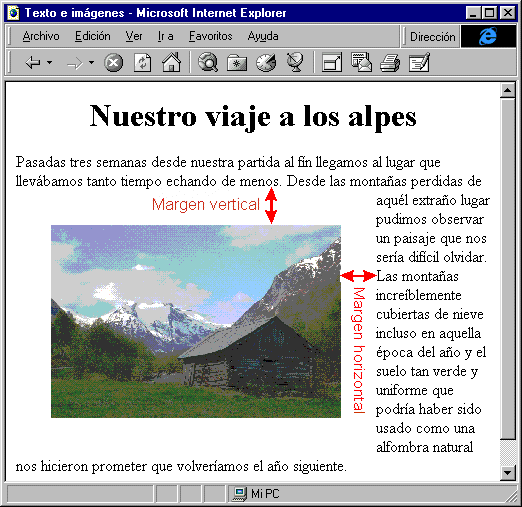Open the History toolbar icon

(x=266, y=63)
